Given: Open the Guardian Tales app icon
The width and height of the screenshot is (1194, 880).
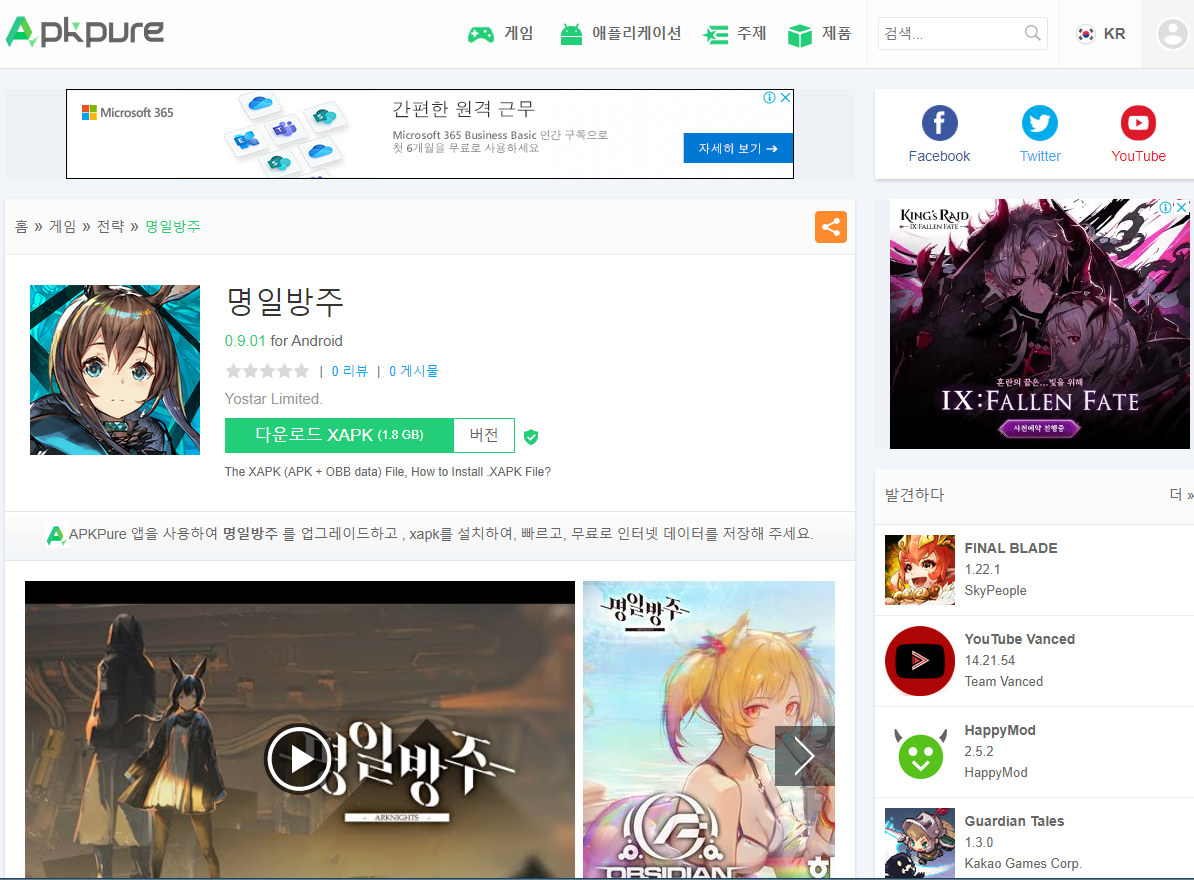Looking at the screenshot, I should [920, 843].
